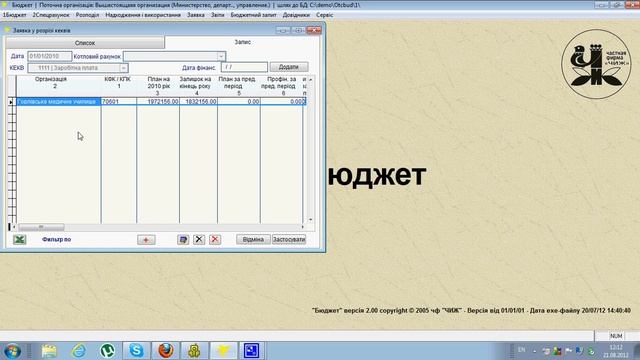Image resolution: width=640 pixels, height=360 pixels.
Task: Switch to the yellow bird Budget taskbar app
Action: (223, 351)
